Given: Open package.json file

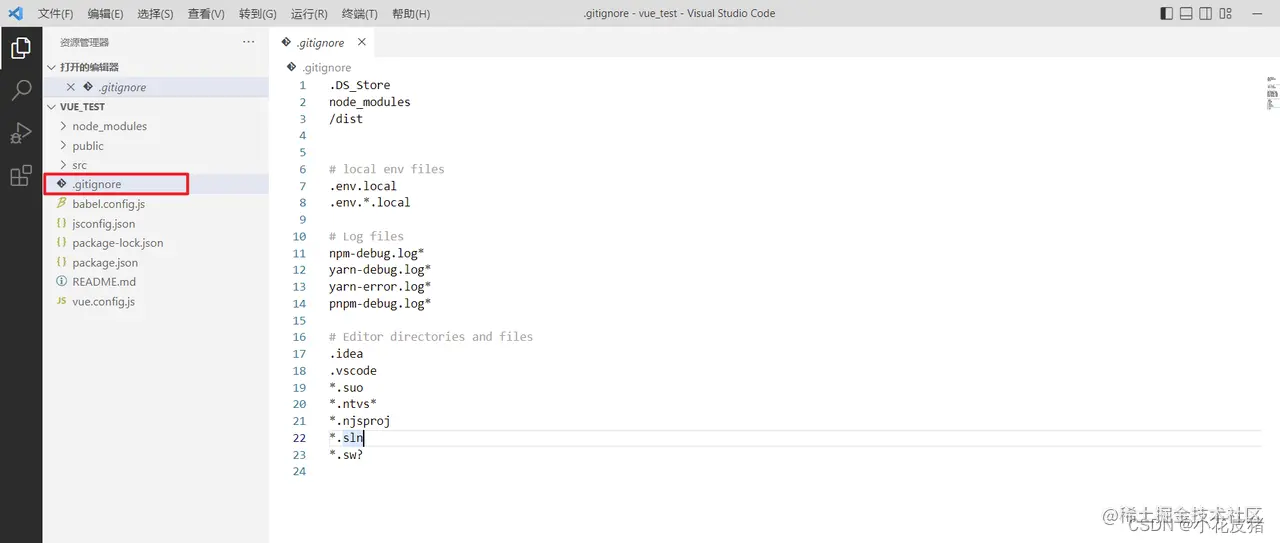Looking at the screenshot, I should pos(155,262).
